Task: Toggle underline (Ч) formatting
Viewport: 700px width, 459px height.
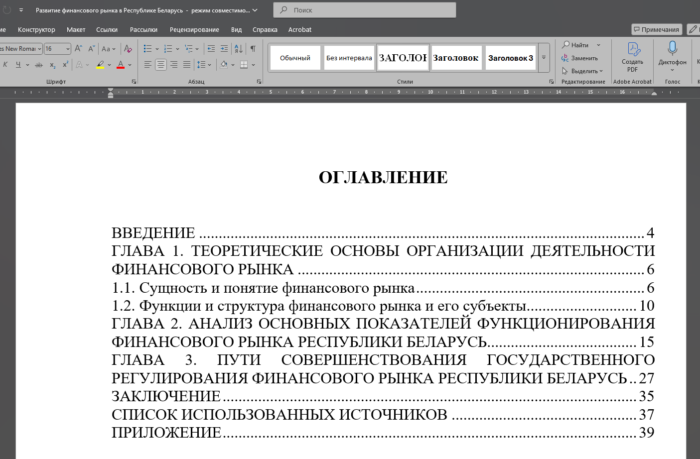Action: pyautogui.click(x=18, y=65)
